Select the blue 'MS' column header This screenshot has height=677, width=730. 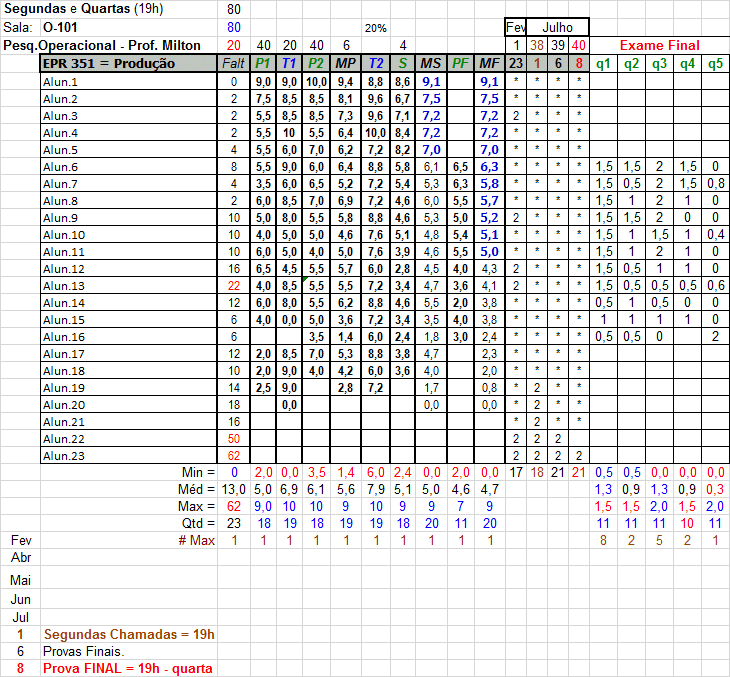[x=430, y=64]
